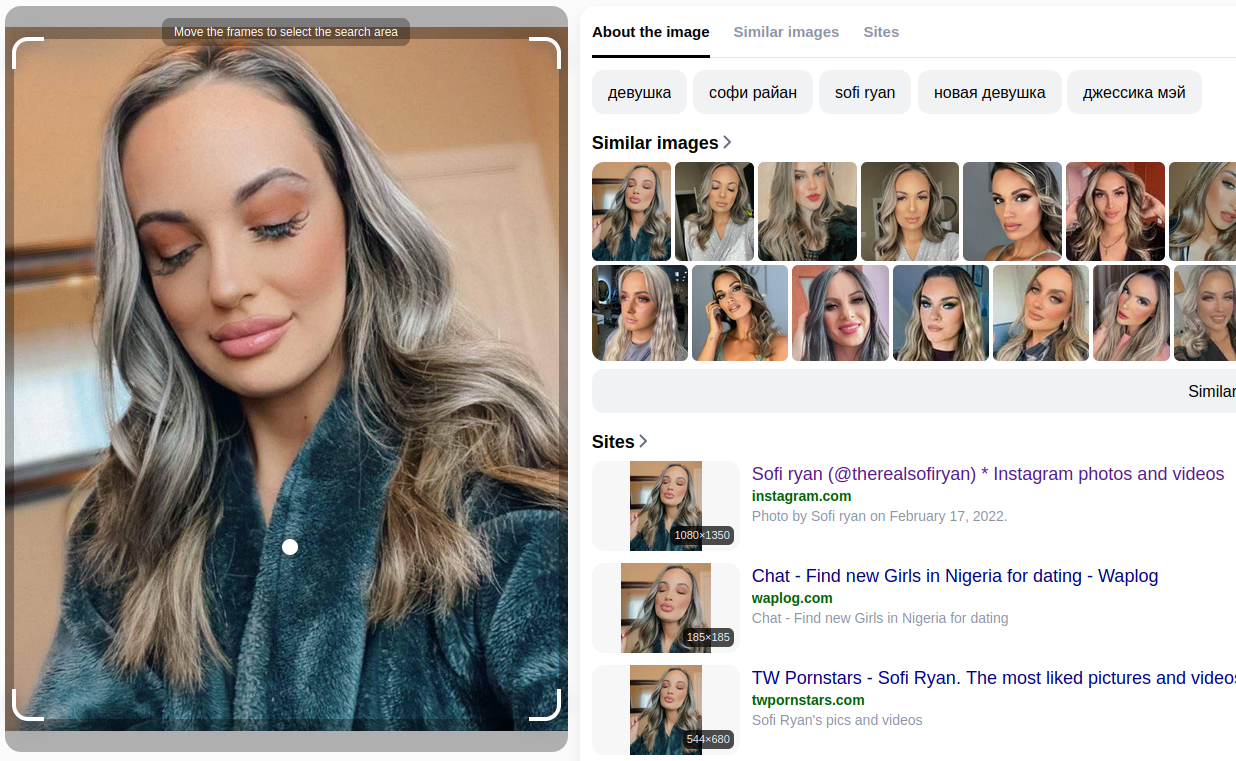Viewport: 1236px width, 761px height.
Task: Open third thumbnail in bottom similar images row
Action: tap(840, 312)
